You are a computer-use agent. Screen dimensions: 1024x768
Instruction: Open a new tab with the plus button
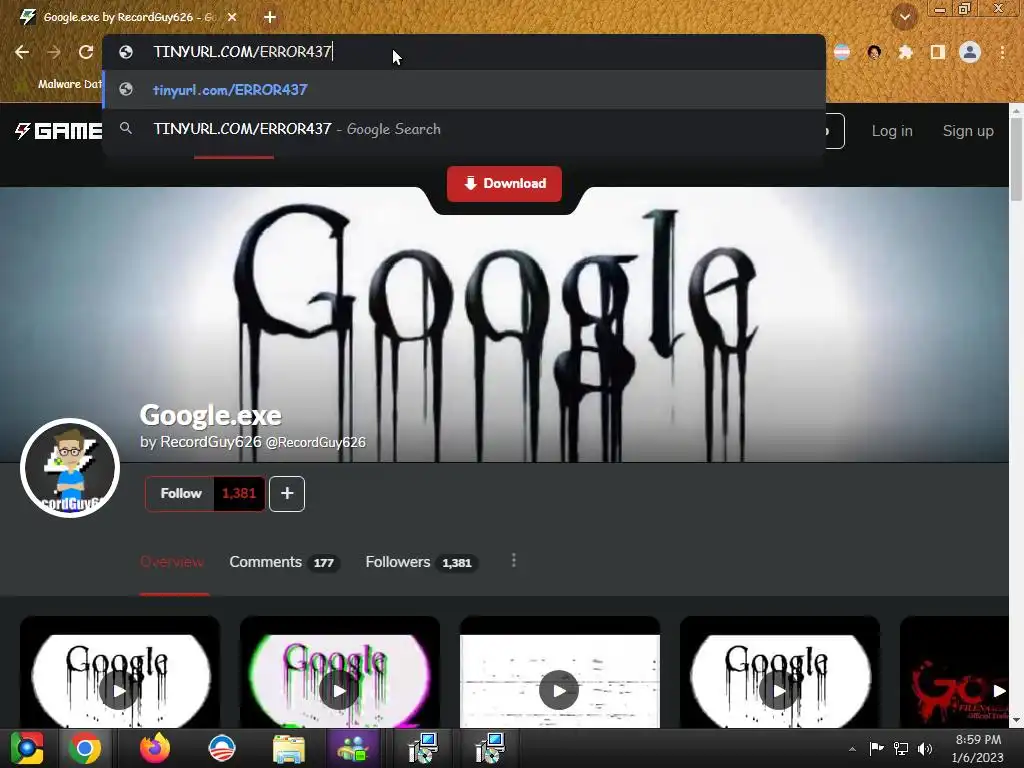click(x=270, y=17)
